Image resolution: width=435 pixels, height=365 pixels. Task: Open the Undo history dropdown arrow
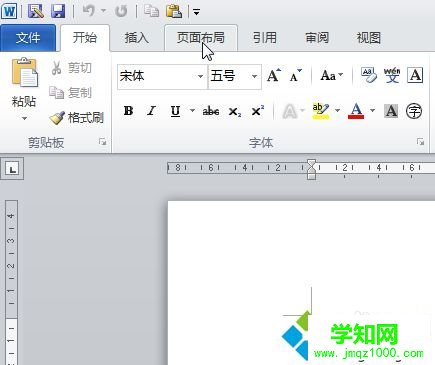[103, 11]
